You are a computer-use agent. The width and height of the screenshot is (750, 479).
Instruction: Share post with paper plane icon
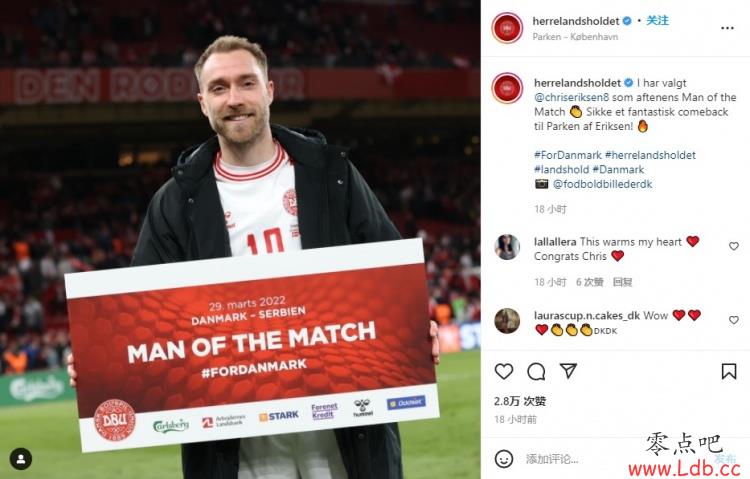568,371
